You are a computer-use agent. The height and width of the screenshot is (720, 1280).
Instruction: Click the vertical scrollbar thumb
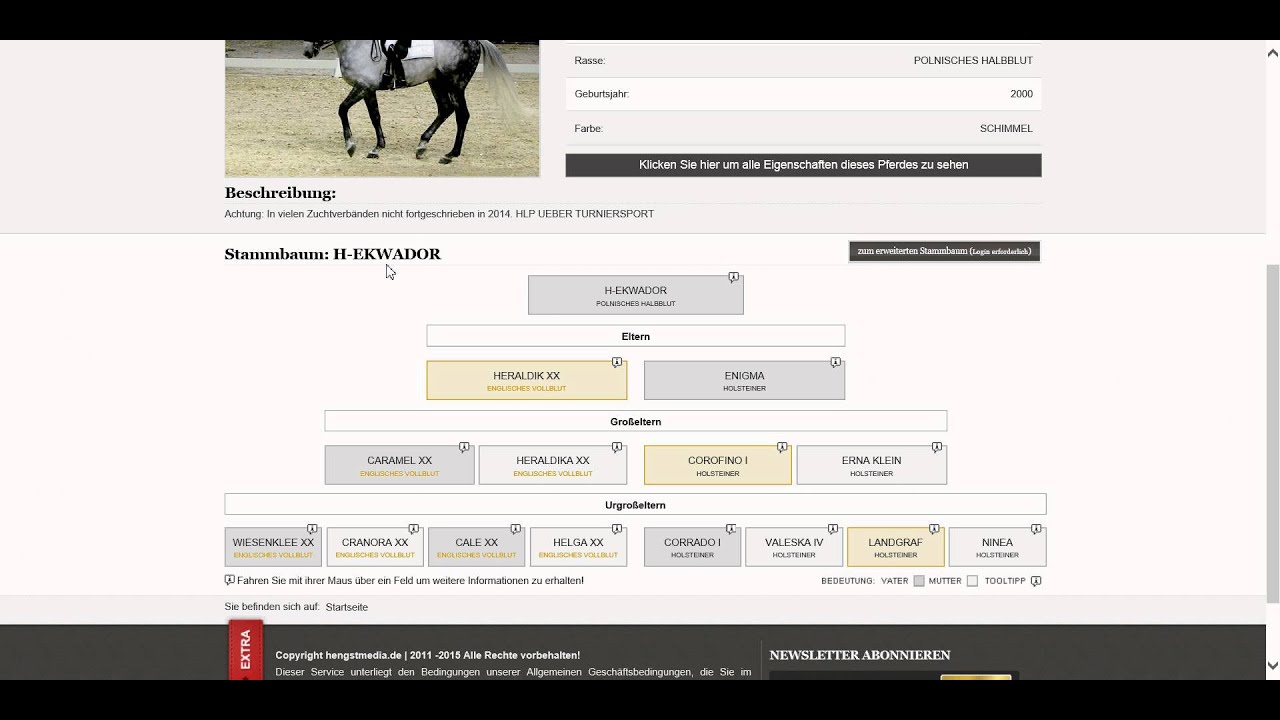pyautogui.click(x=1272, y=433)
